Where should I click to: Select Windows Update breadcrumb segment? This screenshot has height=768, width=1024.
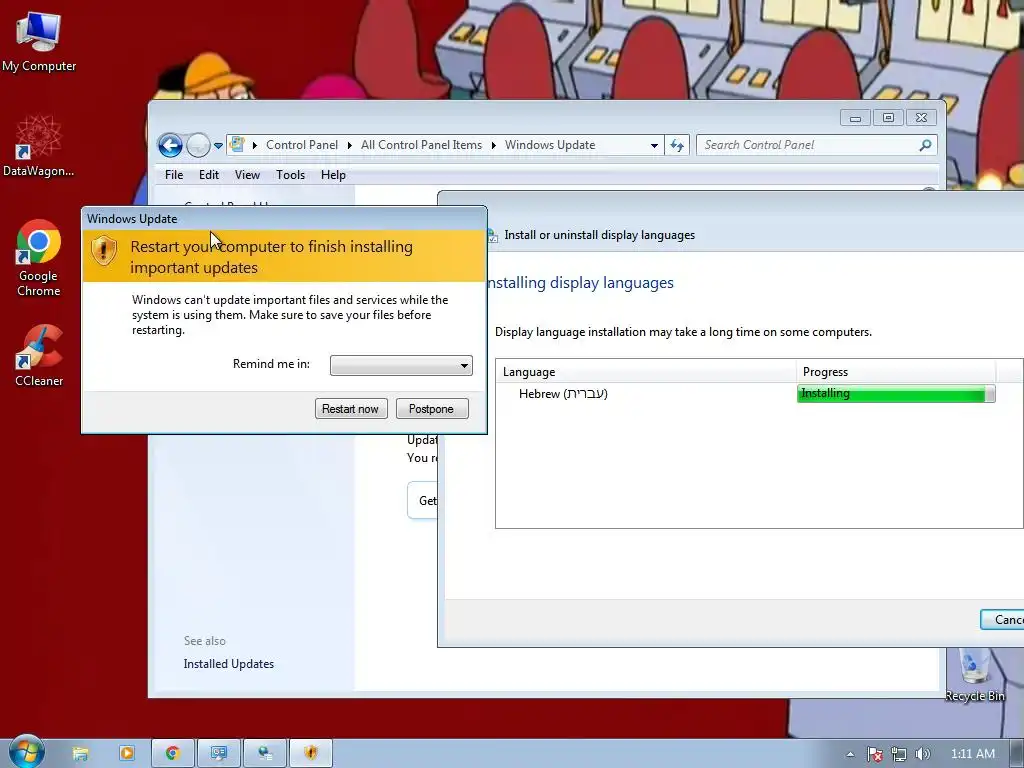[550, 145]
